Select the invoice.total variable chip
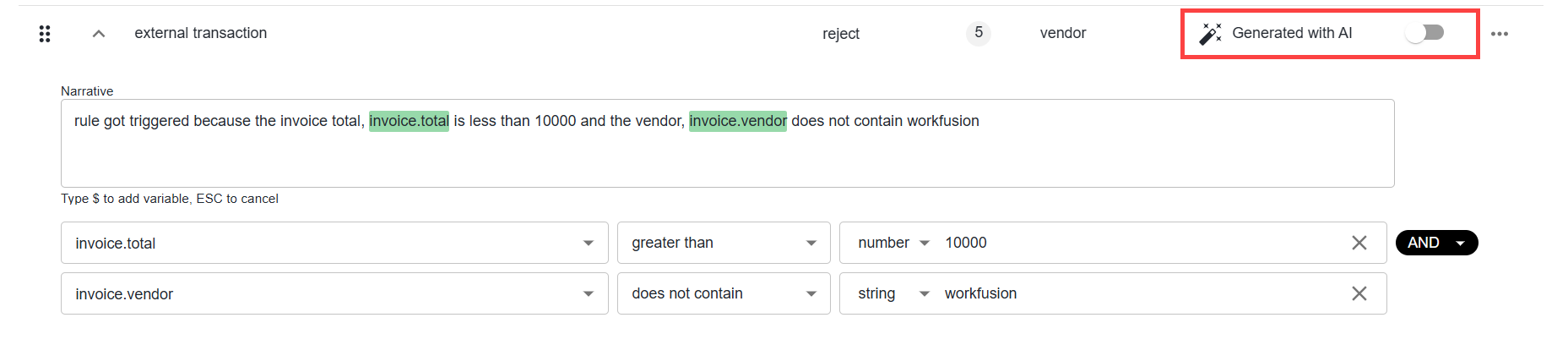The height and width of the screenshot is (345, 1568). [409, 121]
